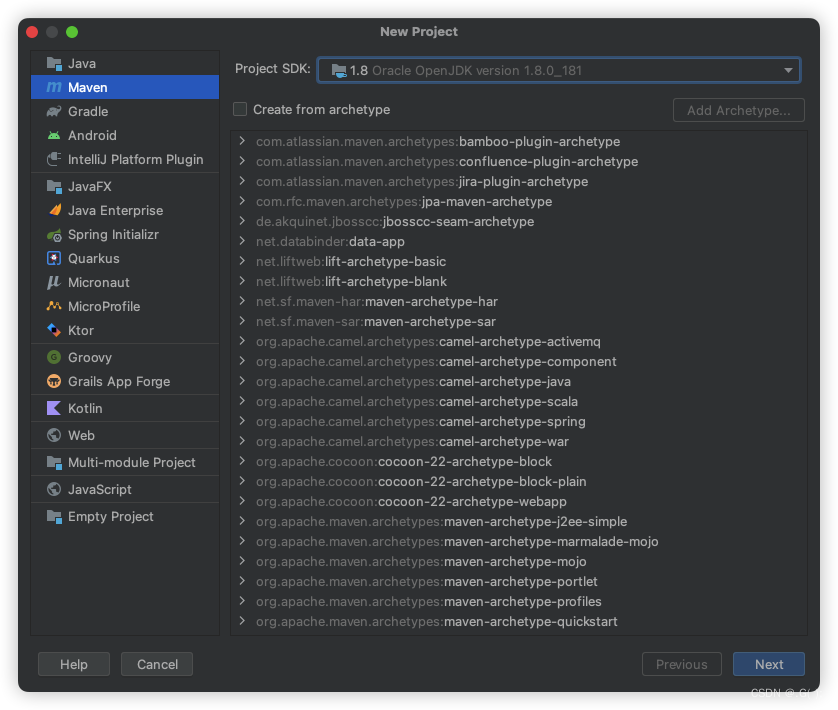The height and width of the screenshot is (710, 838).
Task: Click the JDK folder icon in SDK field
Action: coord(339,71)
